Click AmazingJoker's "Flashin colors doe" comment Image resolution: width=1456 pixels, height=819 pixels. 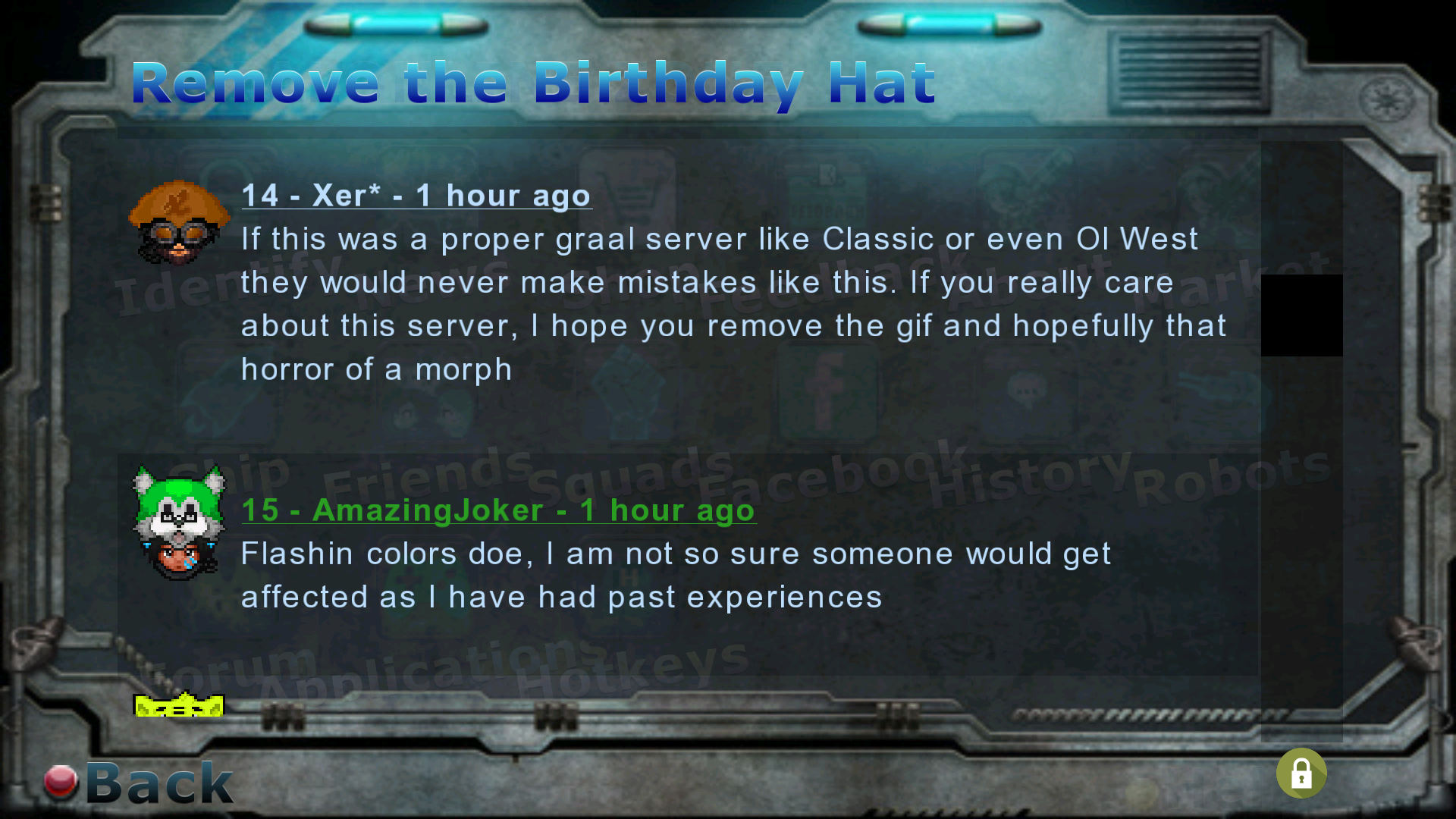tap(676, 576)
